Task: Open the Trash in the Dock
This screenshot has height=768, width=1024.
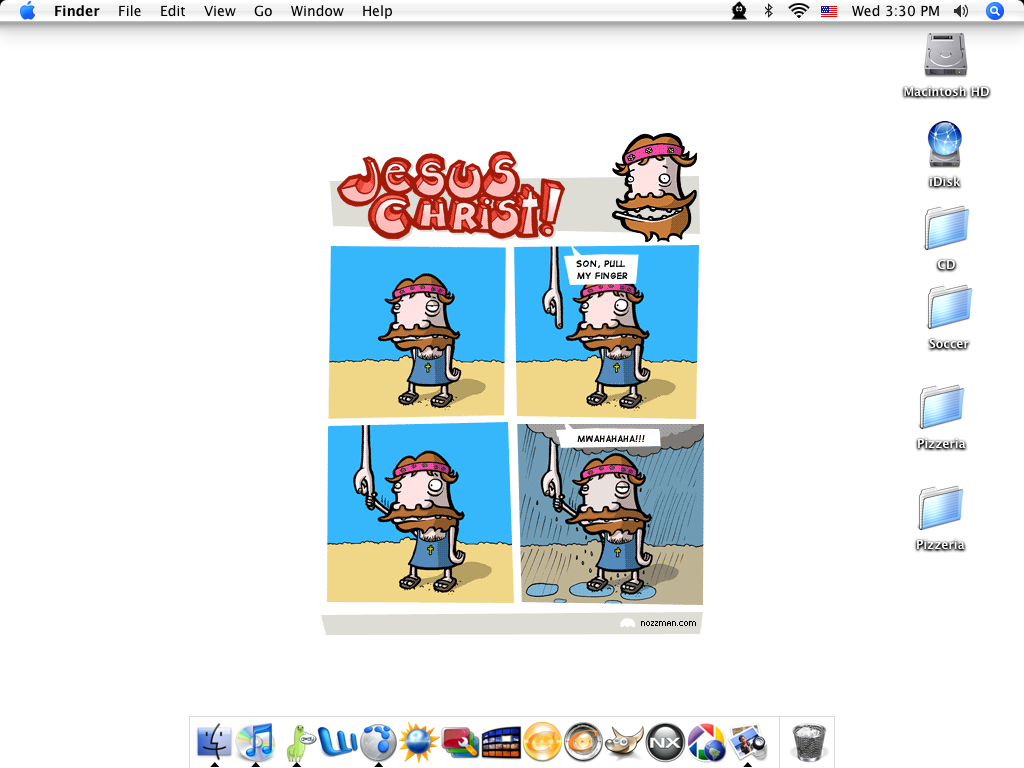Action: (x=809, y=742)
